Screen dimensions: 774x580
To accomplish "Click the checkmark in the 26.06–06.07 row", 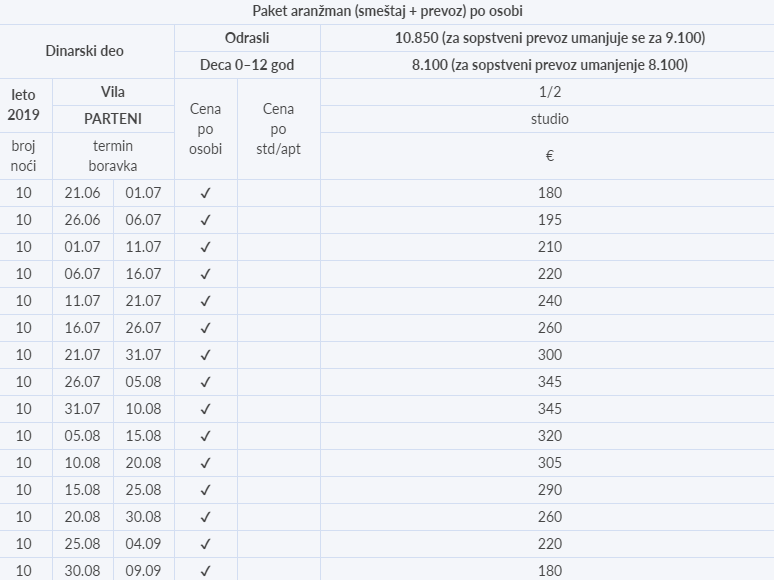I will pyautogui.click(x=205, y=220).
